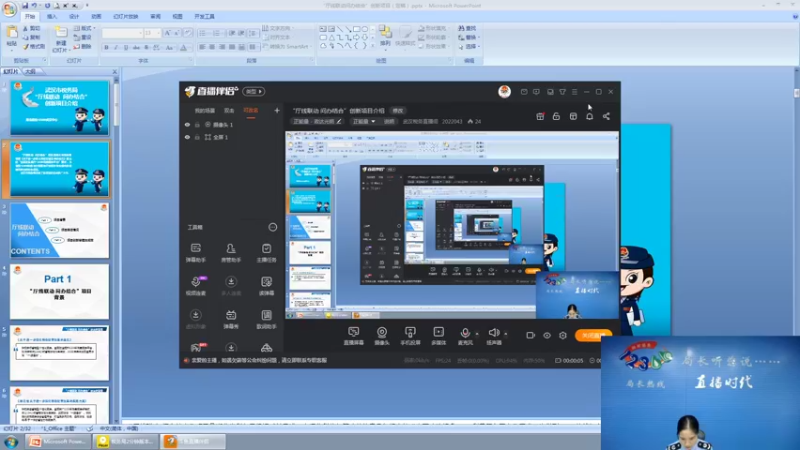Image resolution: width=800 pixels, height=450 pixels.
Task: Start 视频连麦 from the toolbox
Action: 195,286
